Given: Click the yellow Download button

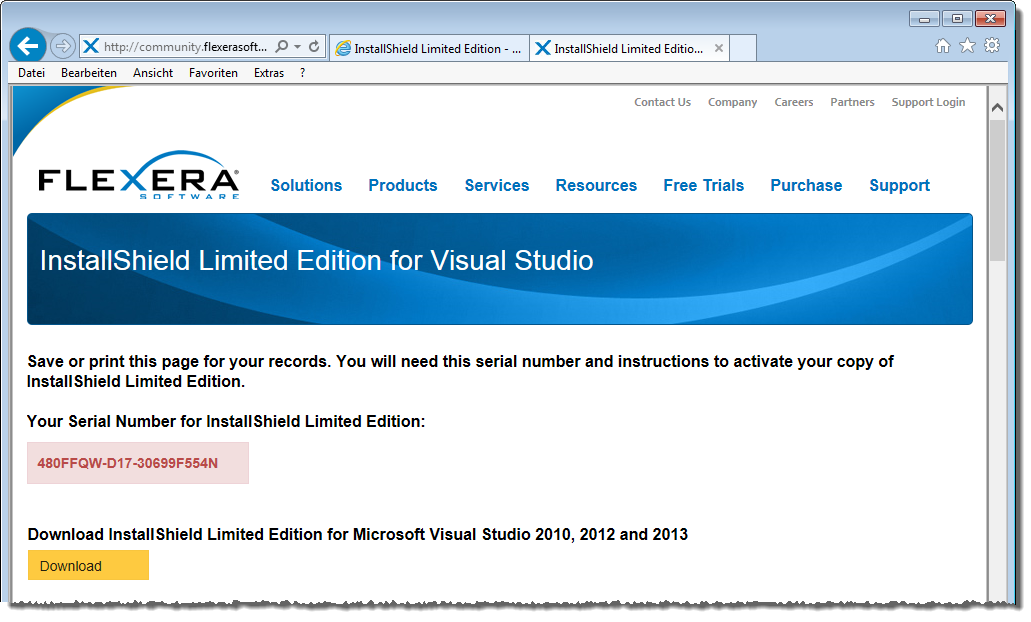Looking at the screenshot, I should (x=88, y=565).
